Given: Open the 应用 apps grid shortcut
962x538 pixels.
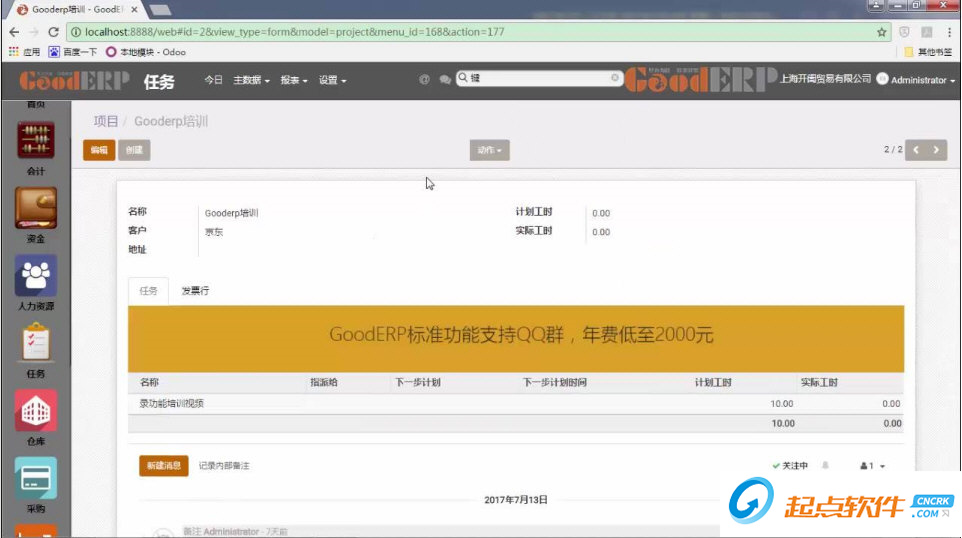Looking at the screenshot, I should pos(25,52).
